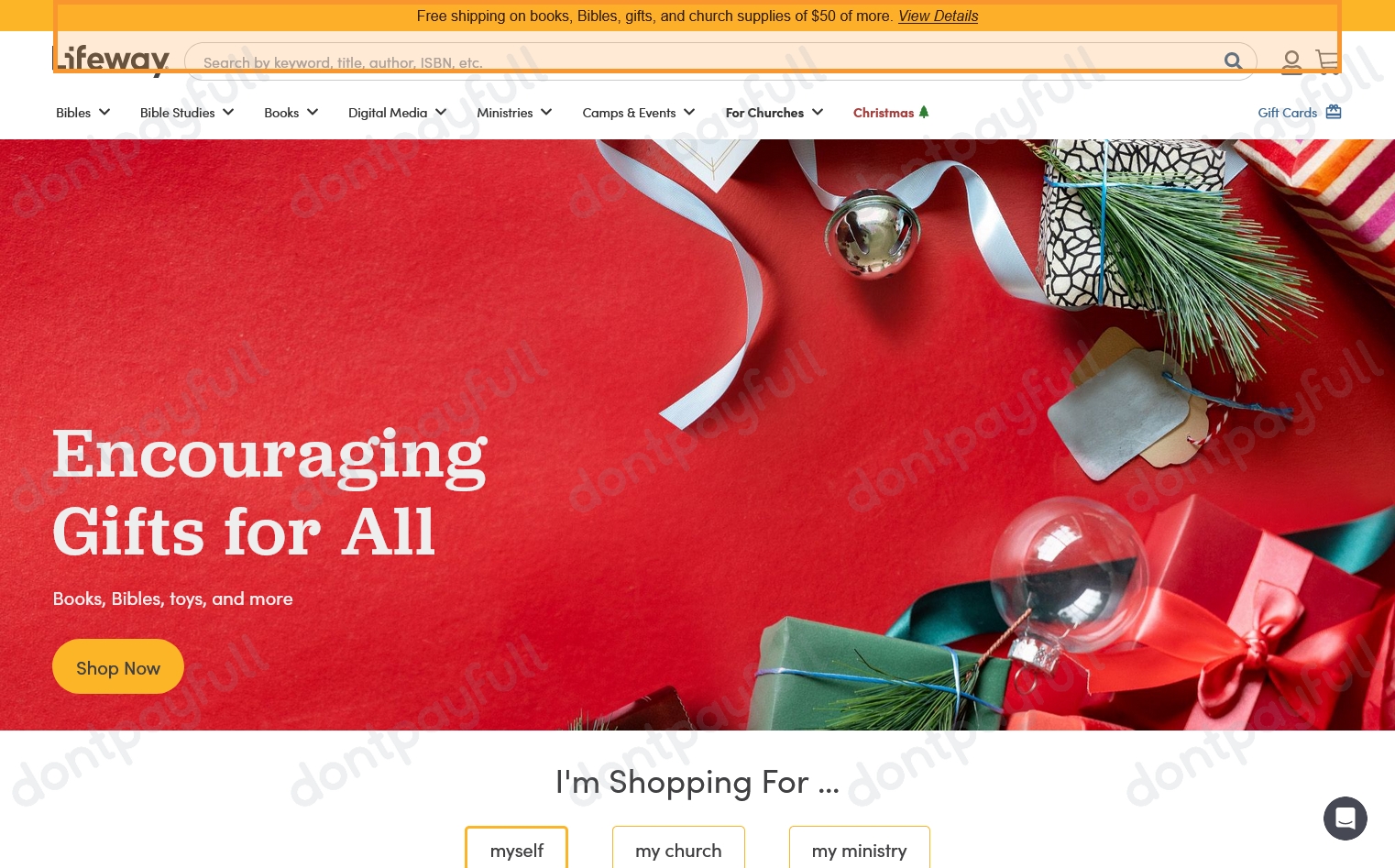This screenshot has height=868, width=1395.
Task: Expand the Bibles dropdown menu
Action: coord(83,113)
